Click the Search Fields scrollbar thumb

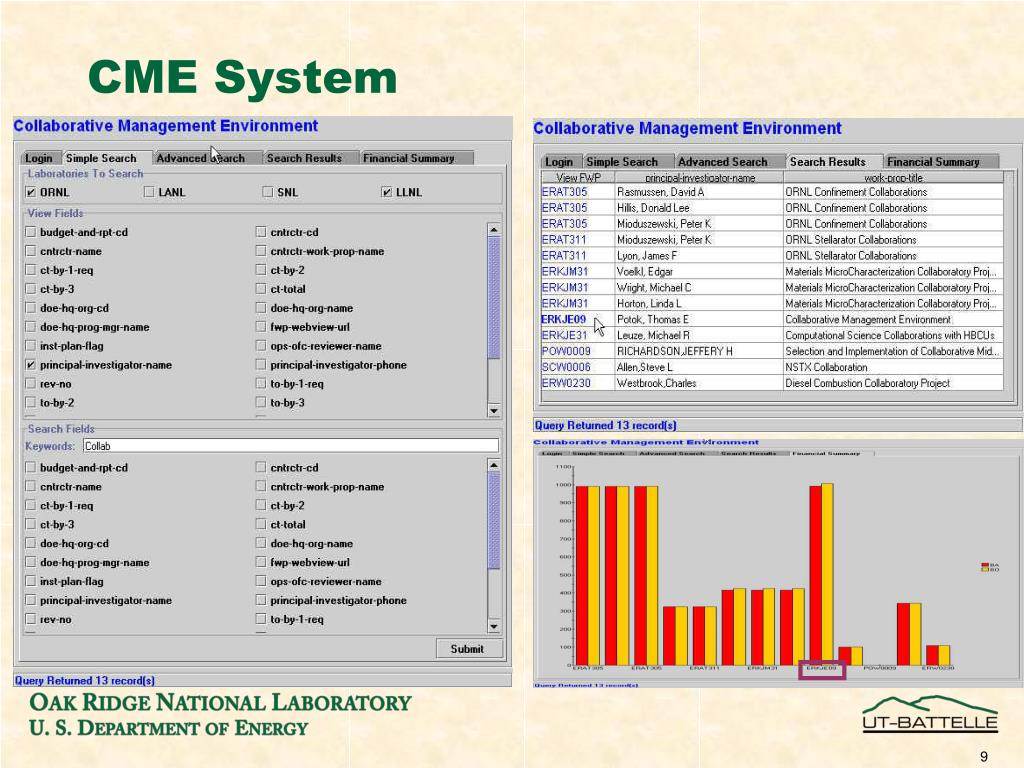[x=494, y=520]
